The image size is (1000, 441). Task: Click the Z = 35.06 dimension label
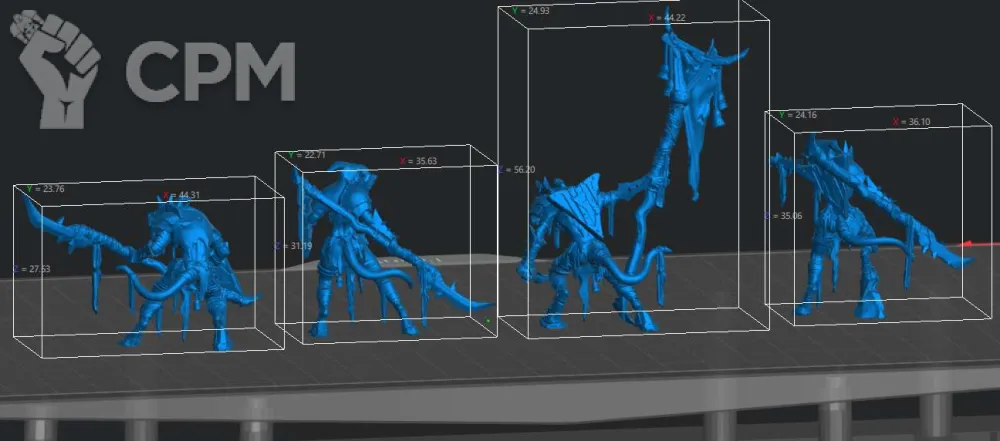click(x=783, y=215)
